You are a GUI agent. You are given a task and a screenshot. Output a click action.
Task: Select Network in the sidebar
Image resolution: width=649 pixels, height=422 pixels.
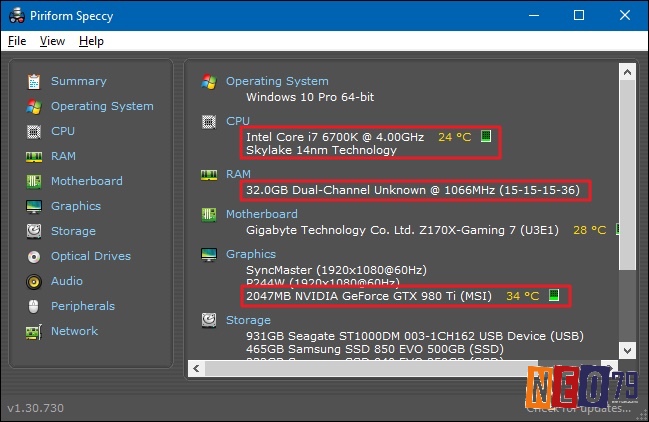click(x=75, y=331)
